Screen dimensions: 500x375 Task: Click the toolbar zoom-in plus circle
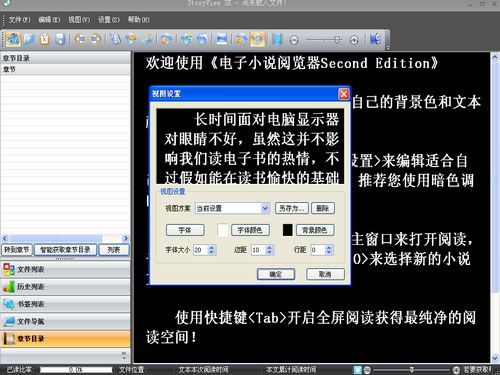click(x=354, y=40)
